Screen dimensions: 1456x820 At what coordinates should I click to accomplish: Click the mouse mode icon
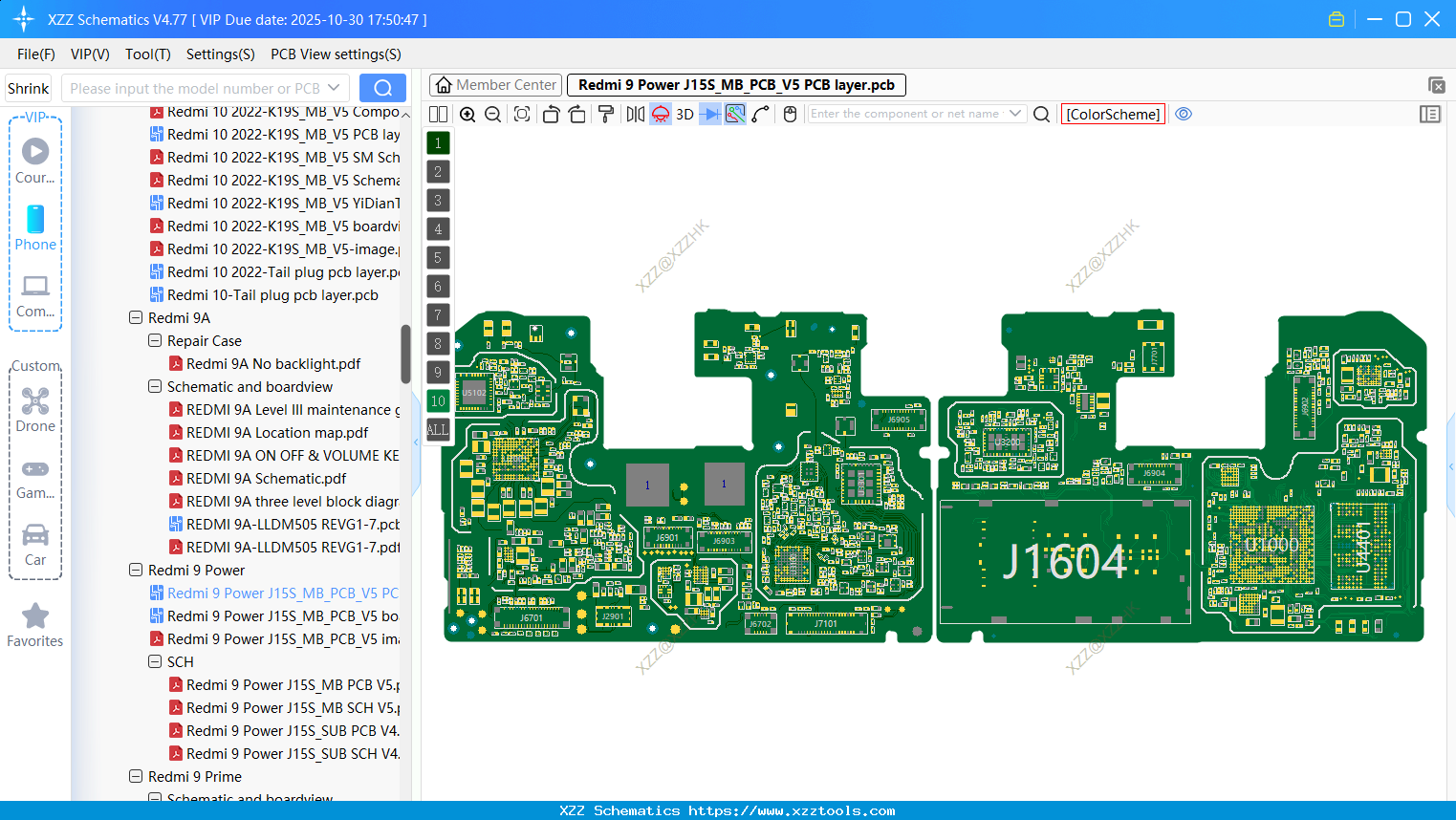790,115
